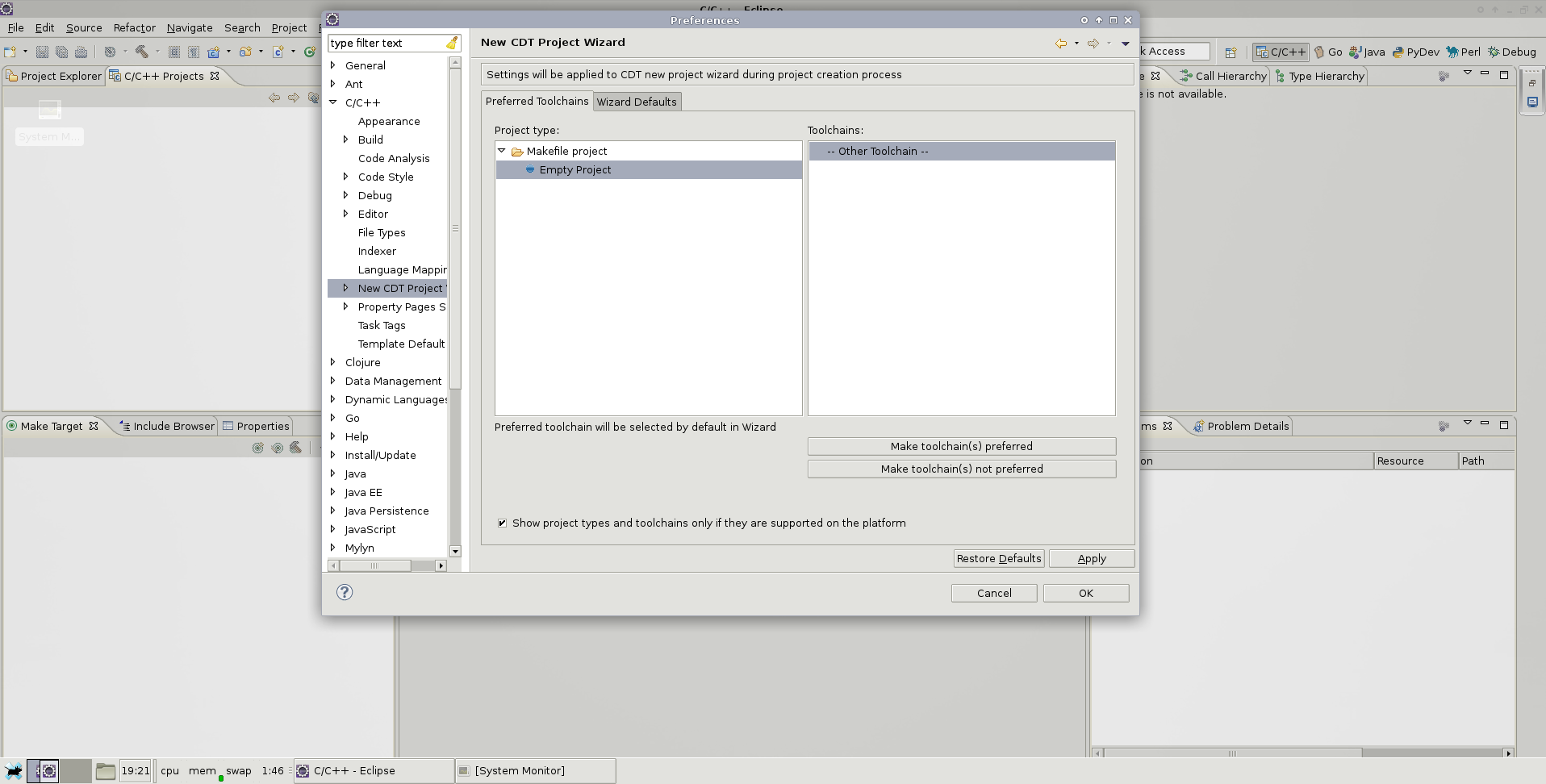Open the Wizard Defaults tab
This screenshot has width=1546, height=784.
[637, 102]
